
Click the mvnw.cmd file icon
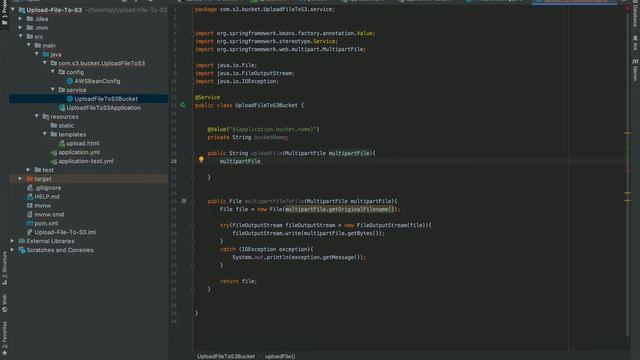(x=29, y=214)
